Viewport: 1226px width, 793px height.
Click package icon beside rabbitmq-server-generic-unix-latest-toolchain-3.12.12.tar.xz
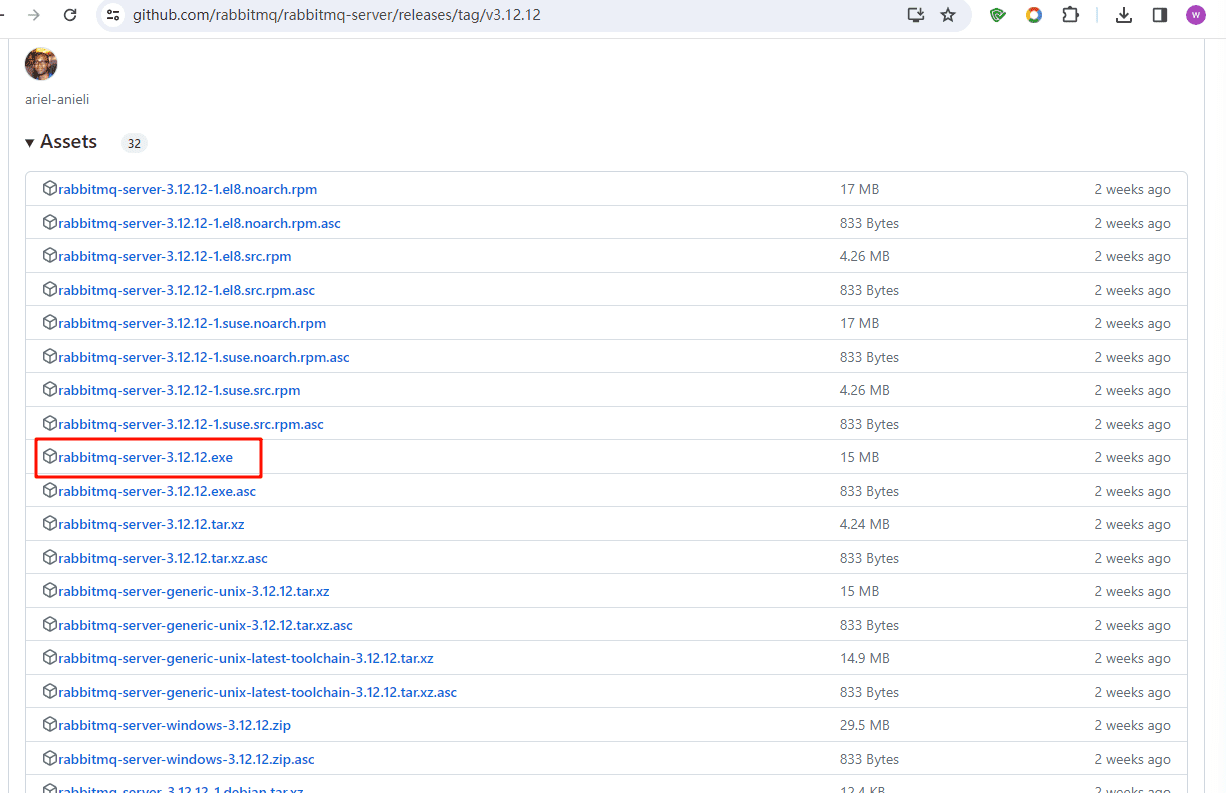tap(50, 658)
